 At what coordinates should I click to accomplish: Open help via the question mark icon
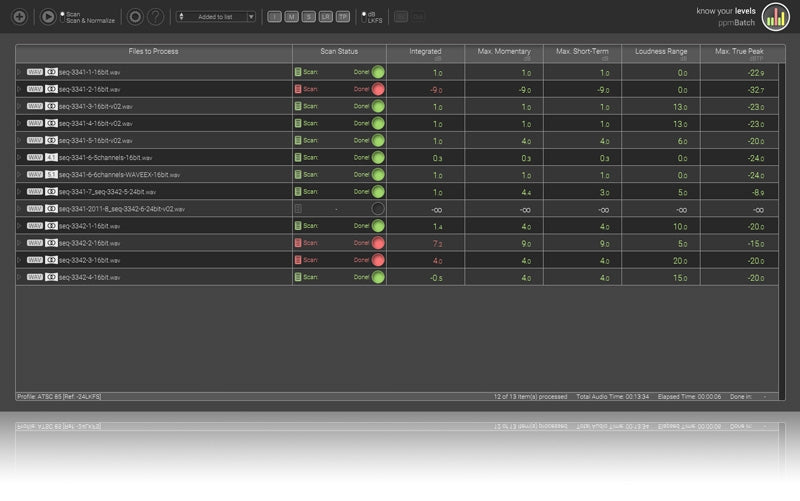[156, 17]
